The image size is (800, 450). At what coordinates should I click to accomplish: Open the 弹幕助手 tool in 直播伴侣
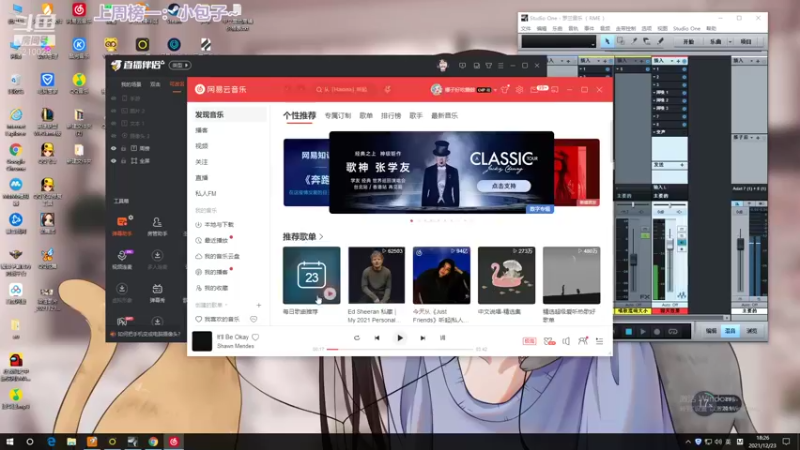[122, 226]
